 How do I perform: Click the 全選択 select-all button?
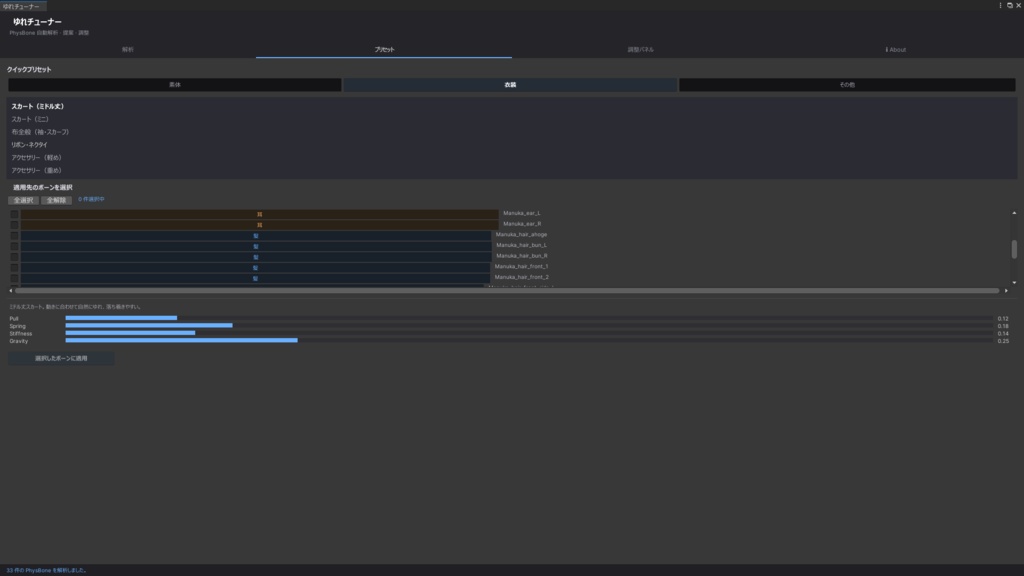[x=24, y=200]
